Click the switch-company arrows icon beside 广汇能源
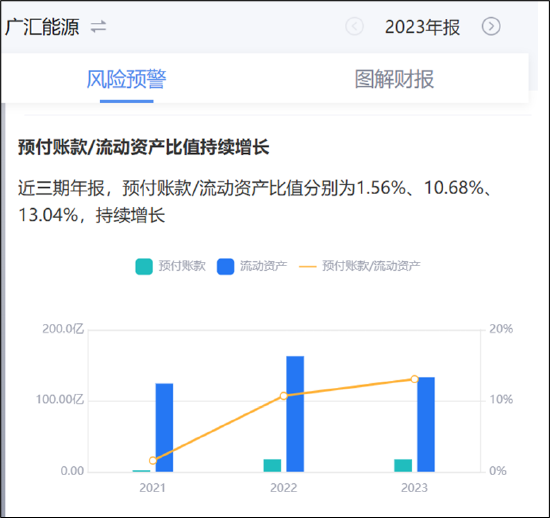Image resolution: width=550 pixels, height=518 pixels. click(98, 27)
